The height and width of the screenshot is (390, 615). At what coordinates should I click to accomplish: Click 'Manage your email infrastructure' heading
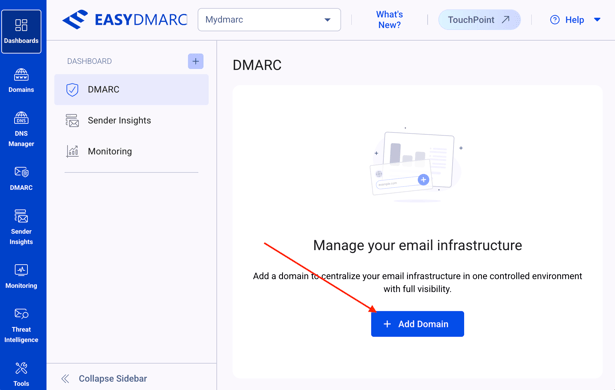pyautogui.click(x=417, y=245)
